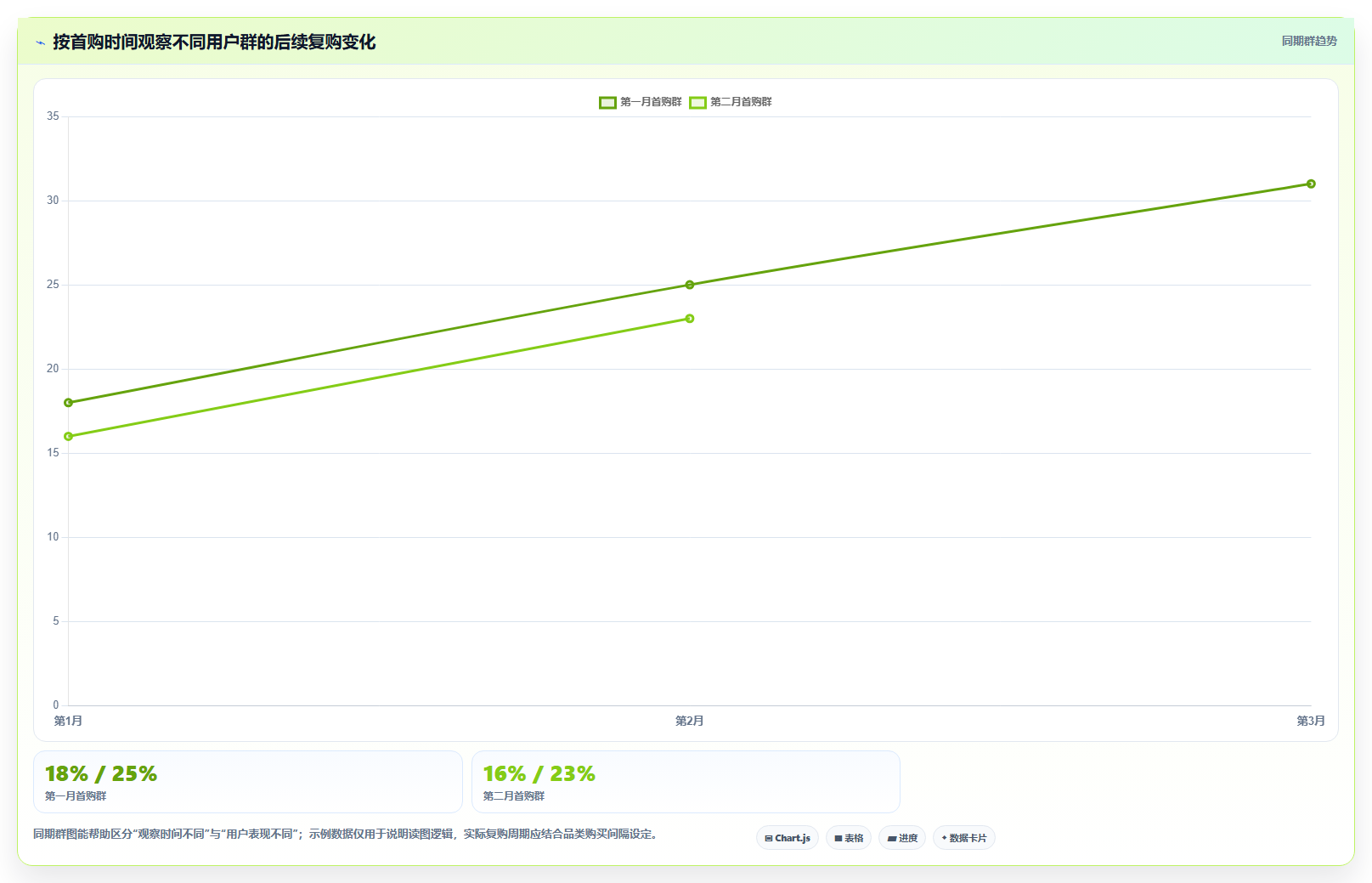The height and width of the screenshot is (883, 1372).
Task: Click the y-axis value 30
Action: click(53, 201)
